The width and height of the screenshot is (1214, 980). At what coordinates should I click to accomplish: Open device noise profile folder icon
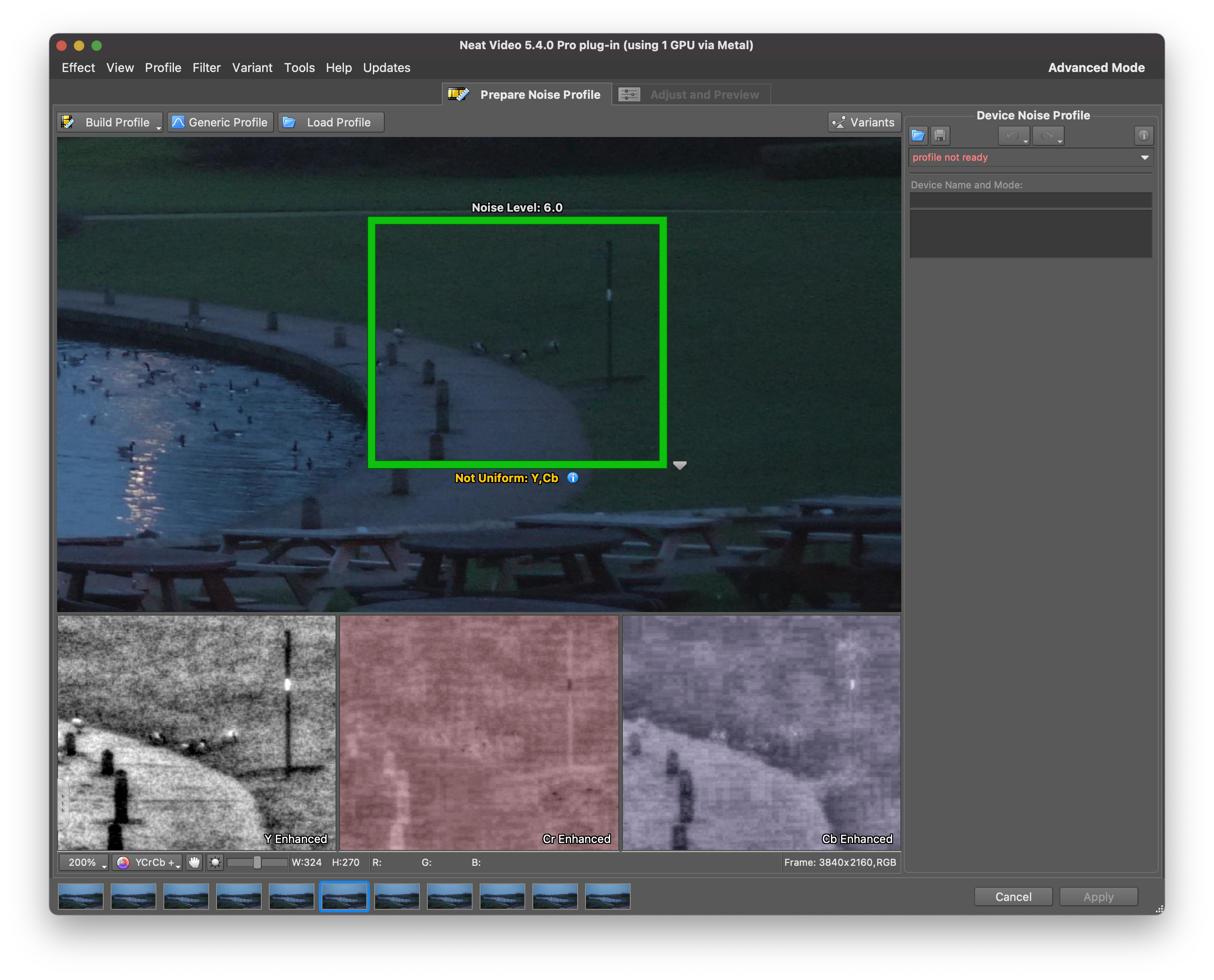(x=918, y=136)
